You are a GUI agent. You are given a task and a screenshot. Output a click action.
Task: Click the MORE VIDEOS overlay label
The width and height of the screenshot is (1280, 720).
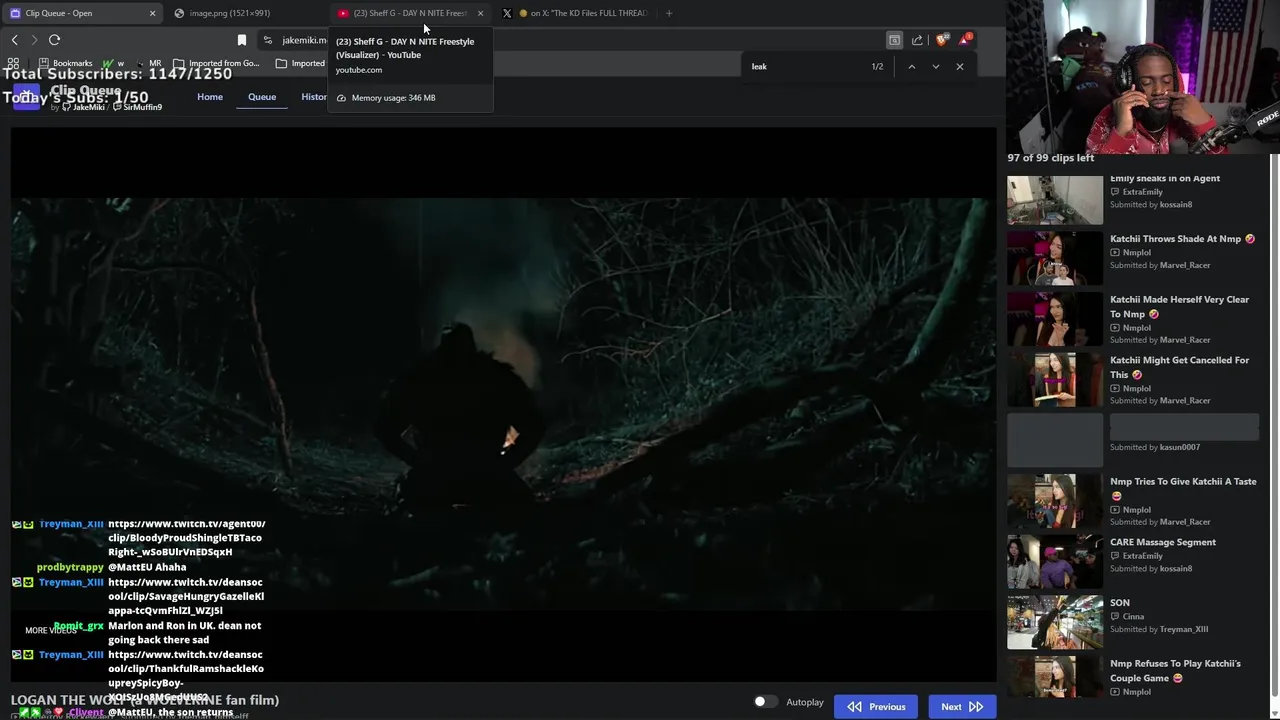click(51, 631)
